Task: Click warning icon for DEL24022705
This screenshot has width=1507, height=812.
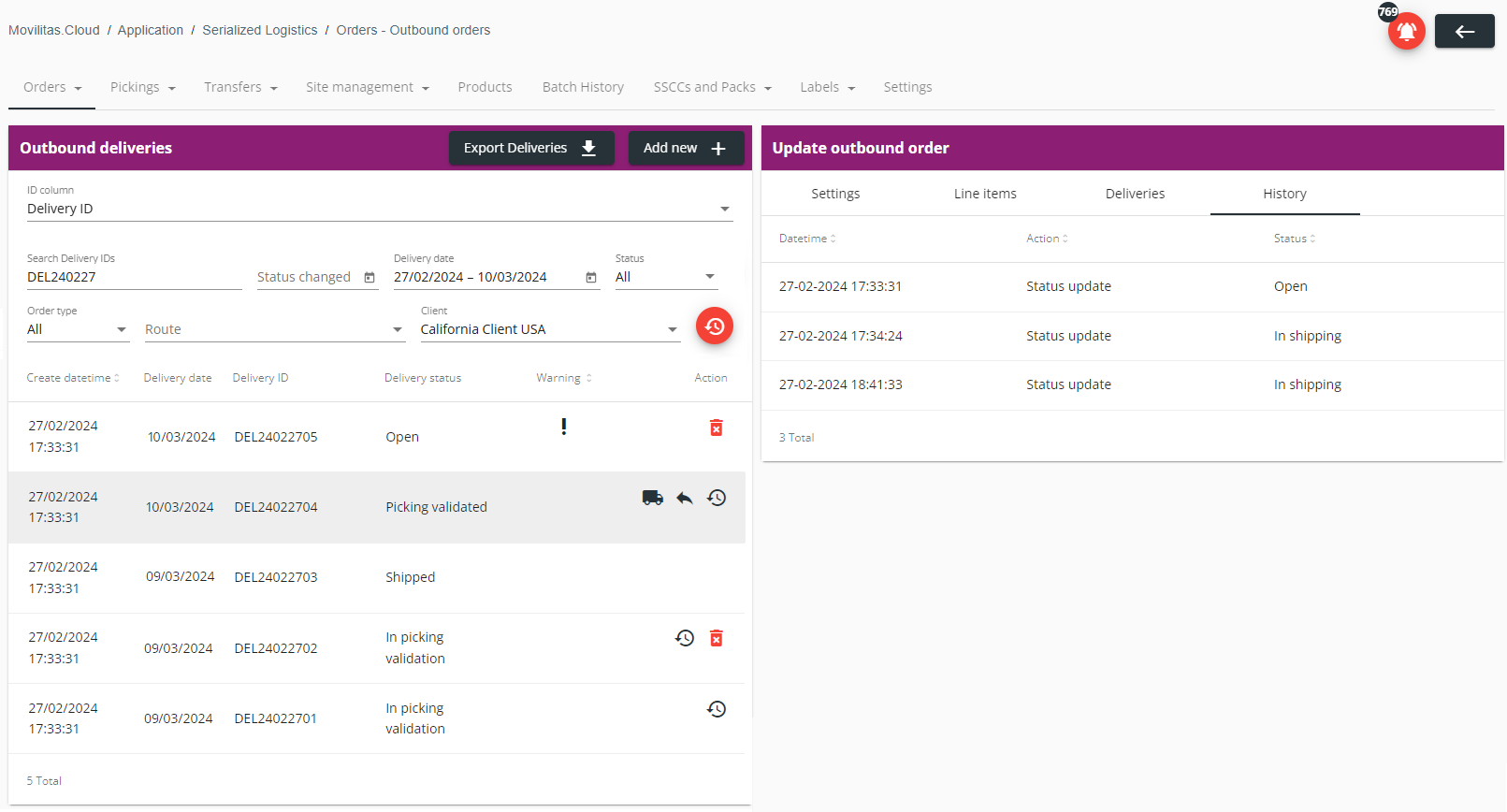Action: tap(563, 427)
